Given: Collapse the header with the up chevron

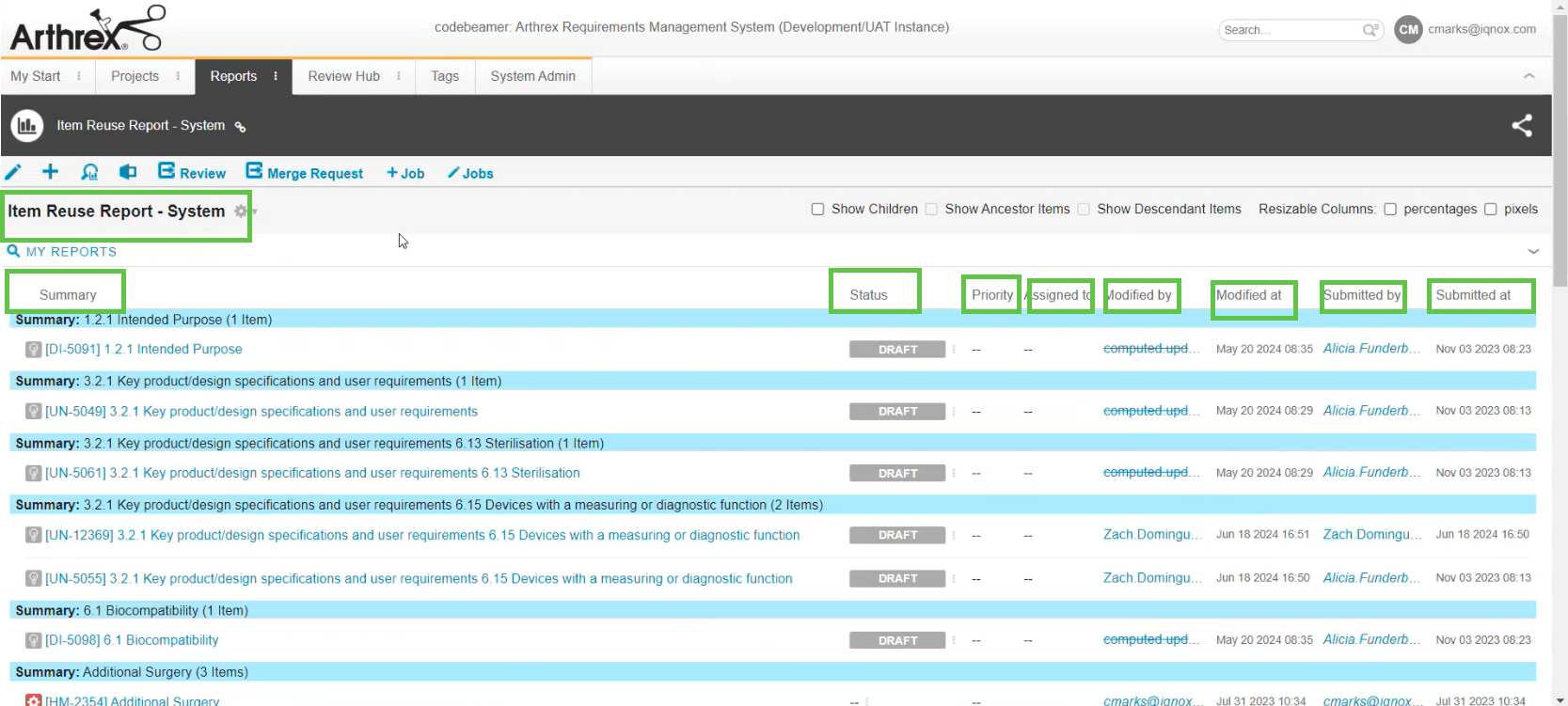Looking at the screenshot, I should [1528, 76].
